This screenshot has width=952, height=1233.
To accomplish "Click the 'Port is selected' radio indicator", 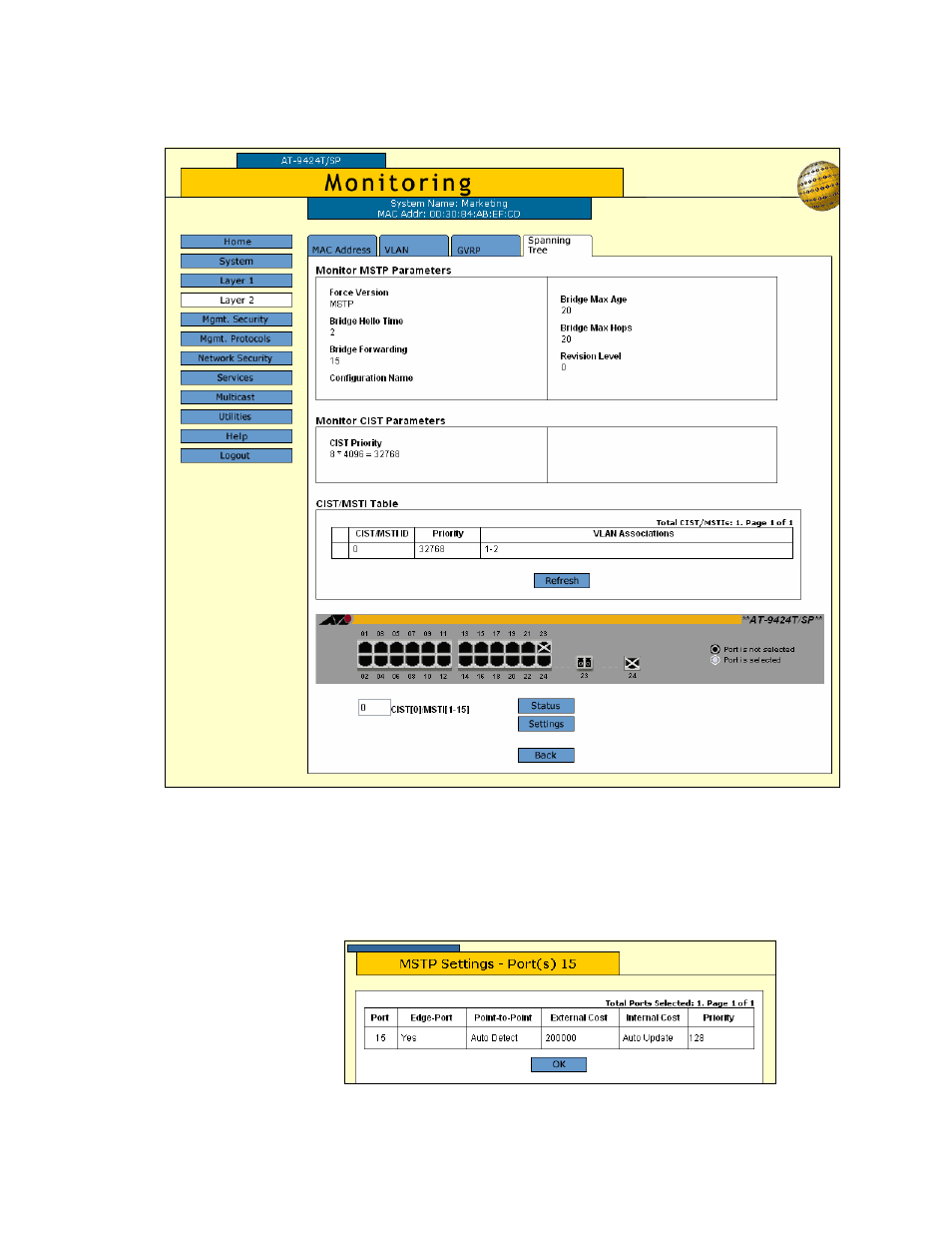I will [x=714, y=660].
